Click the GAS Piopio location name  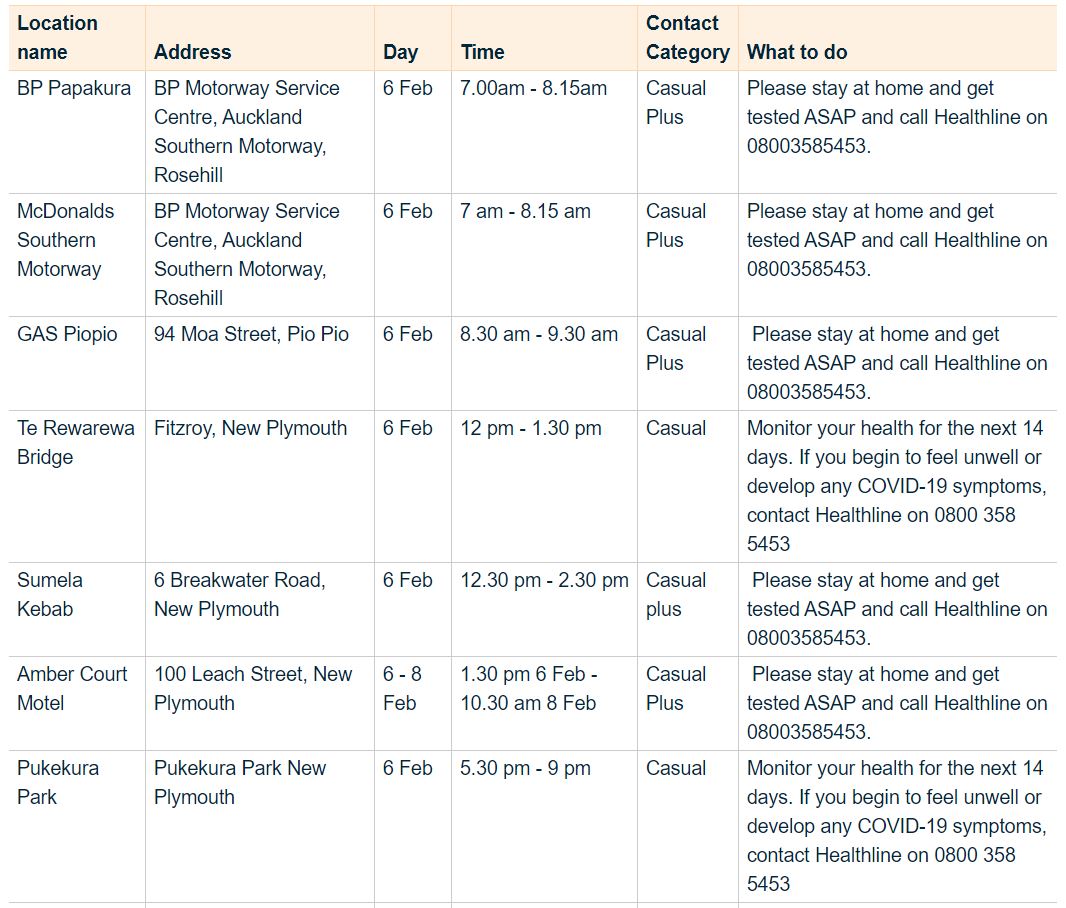click(x=67, y=334)
